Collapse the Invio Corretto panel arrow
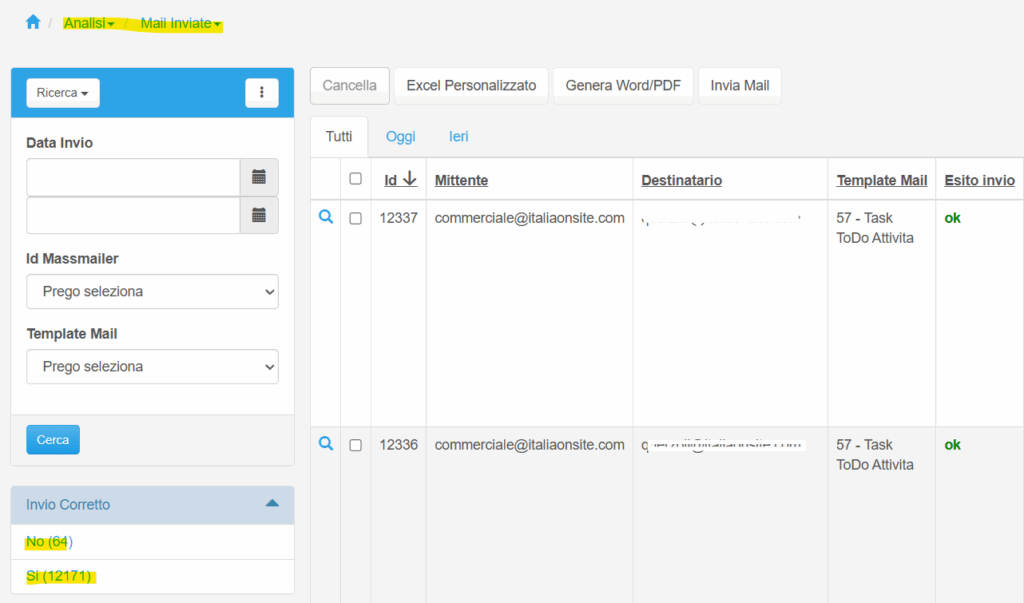The width and height of the screenshot is (1024, 603). [x=272, y=504]
